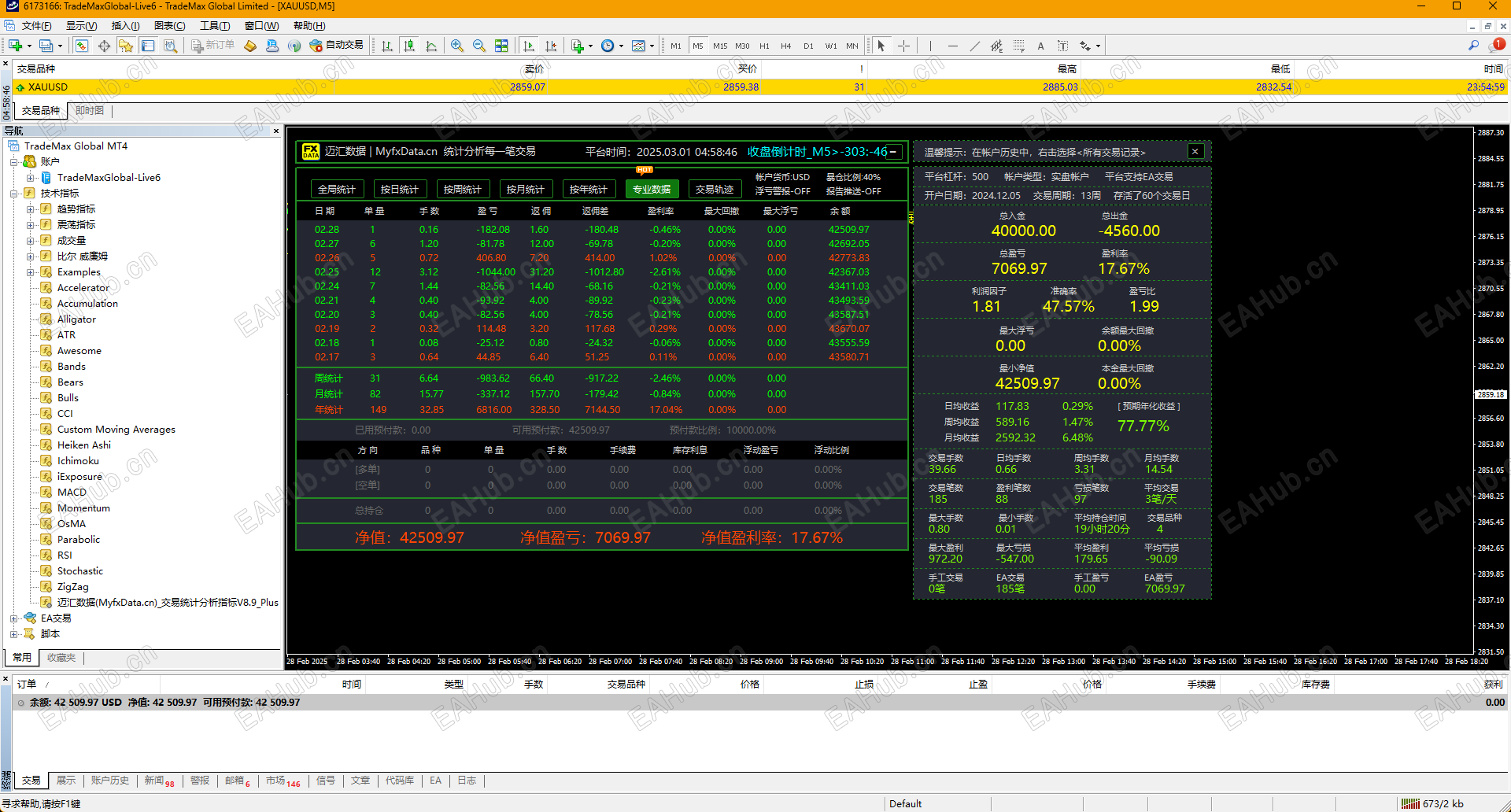Click the 按周统计 button
Screen dimensions: 1511x812
(463, 189)
